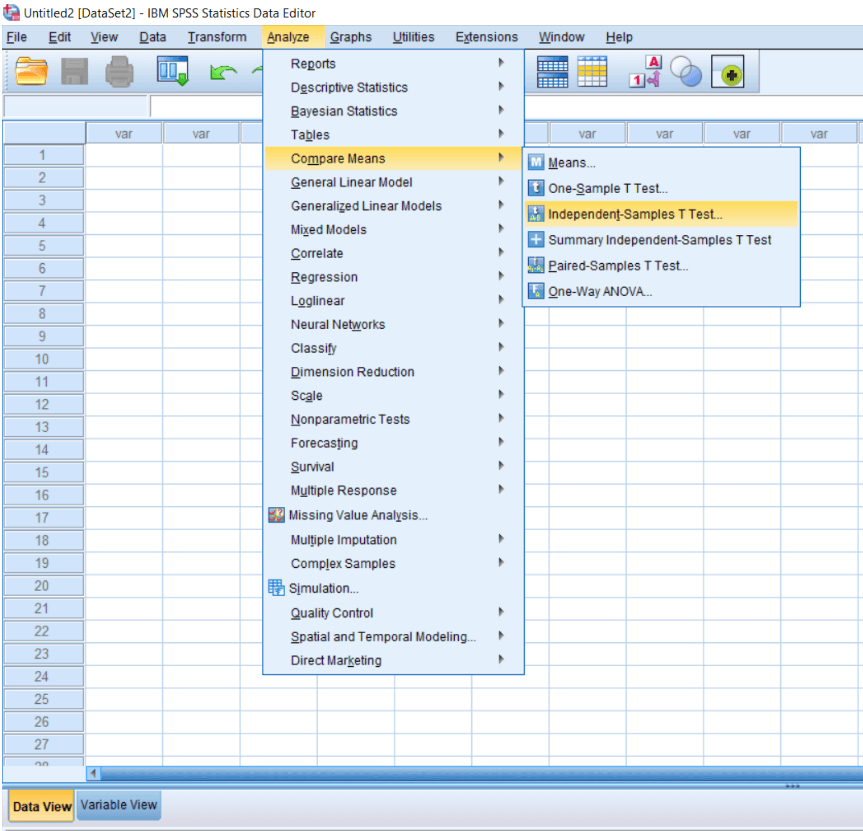Image resolution: width=863 pixels, height=831 pixels.
Task: Expand the Descriptive Statistics submenu arrow
Action: 501,86
